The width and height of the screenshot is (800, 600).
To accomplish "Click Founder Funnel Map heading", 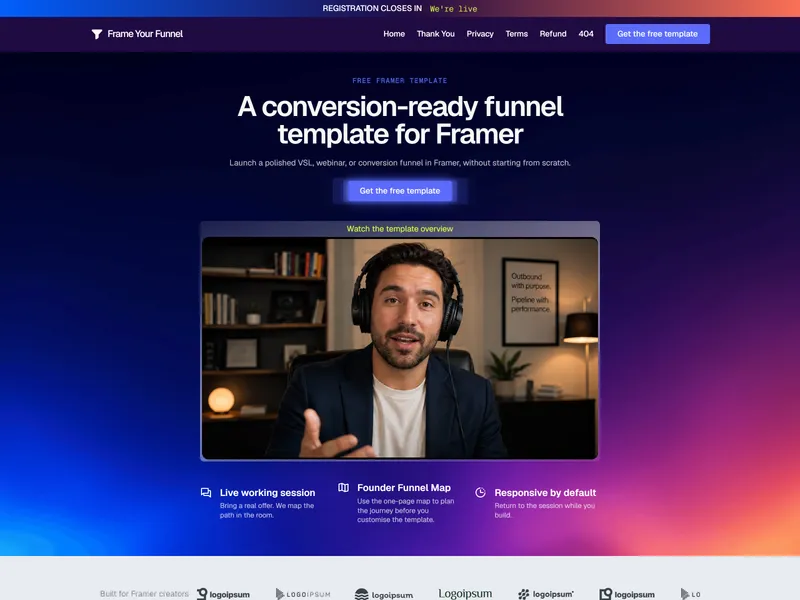I will [x=404, y=488].
